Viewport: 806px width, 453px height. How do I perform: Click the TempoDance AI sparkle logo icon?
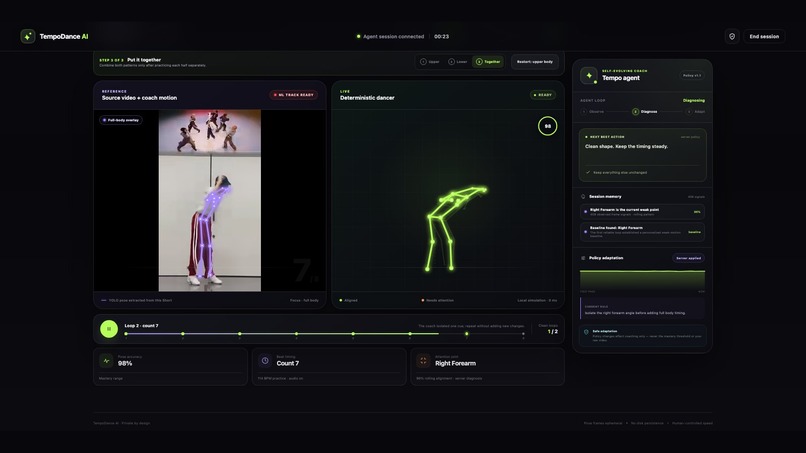tap(28, 37)
